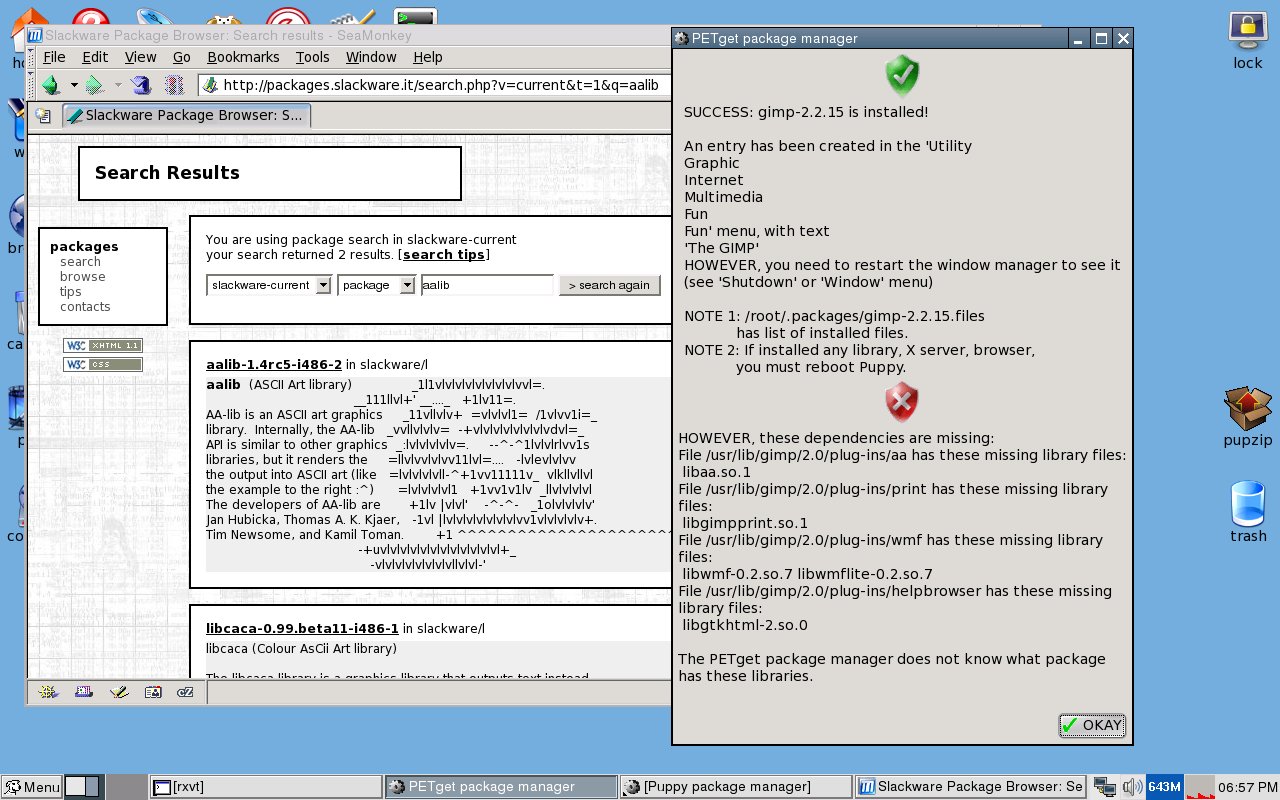
Task: Switch to 'PETget package manager' taskbar entry
Action: [x=501, y=787]
